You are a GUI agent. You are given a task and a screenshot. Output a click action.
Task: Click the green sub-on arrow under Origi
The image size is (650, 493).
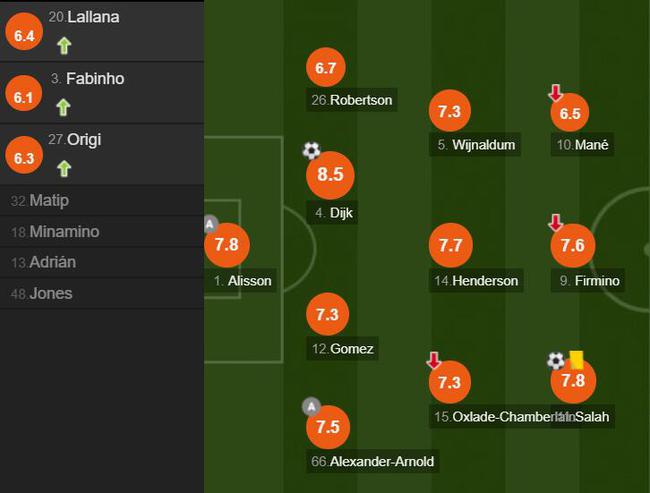pyautogui.click(x=64, y=169)
